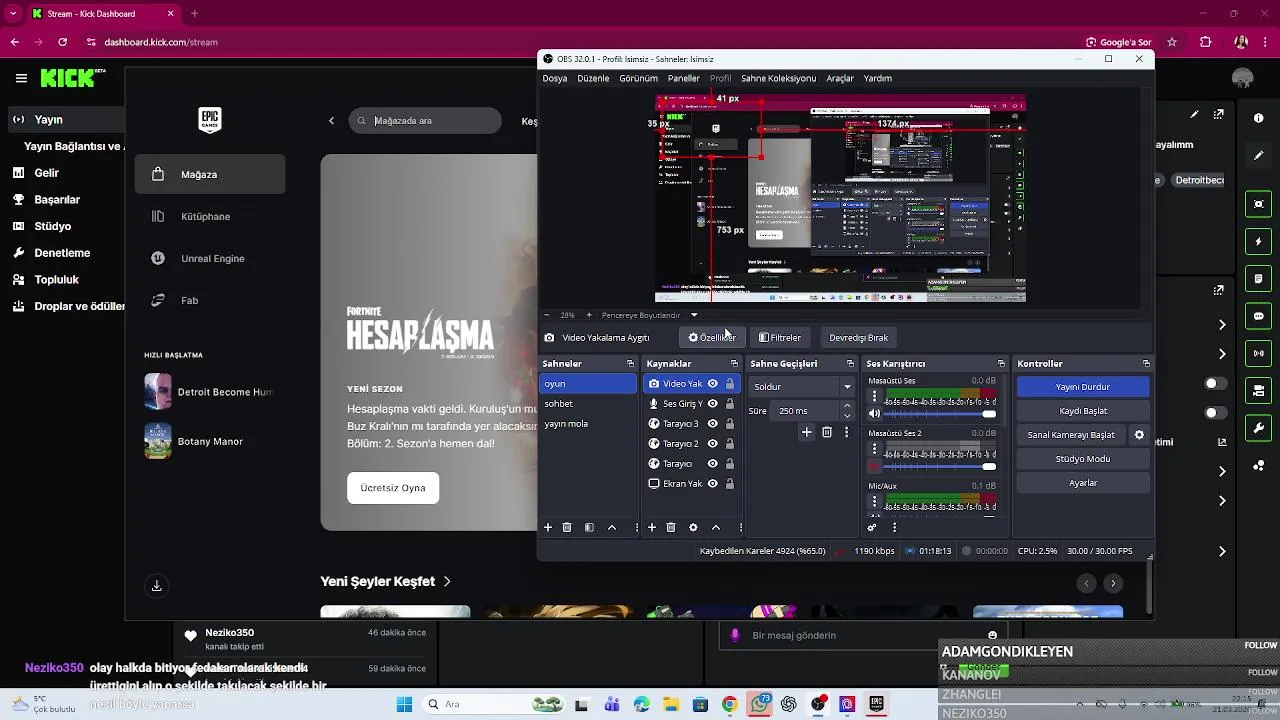Move source up with the arrow in Kaynaklar
Viewport: 1280px width, 720px height.
pos(716,527)
